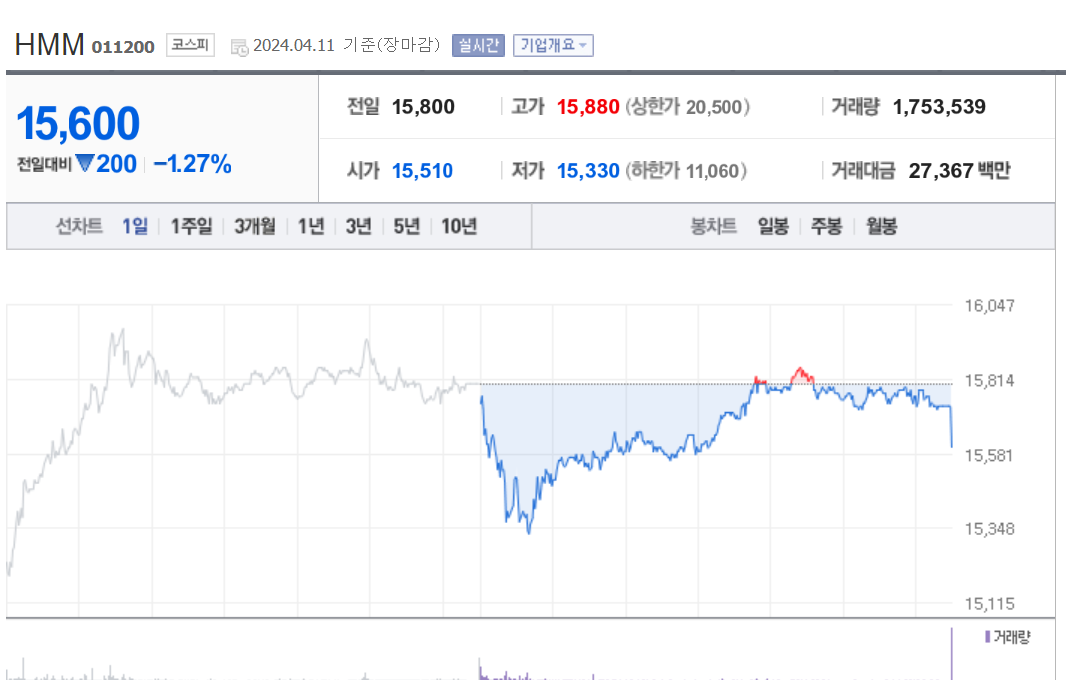The width and height of the screenshot is (1066, 680).
Task: Click the 상한가 20,500 upper limit text
Action: click(687, 107)
